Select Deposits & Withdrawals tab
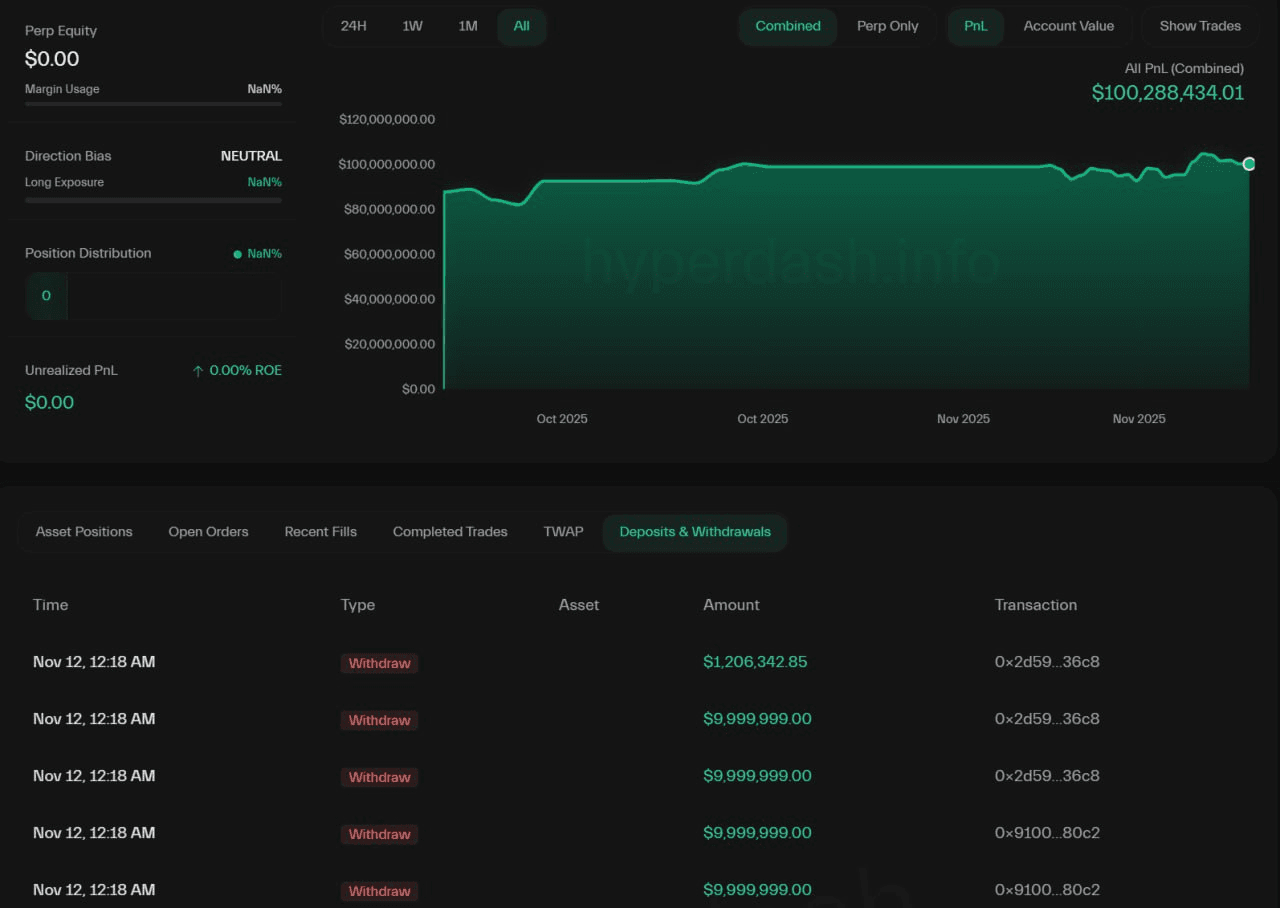 [x=695, y=532]
